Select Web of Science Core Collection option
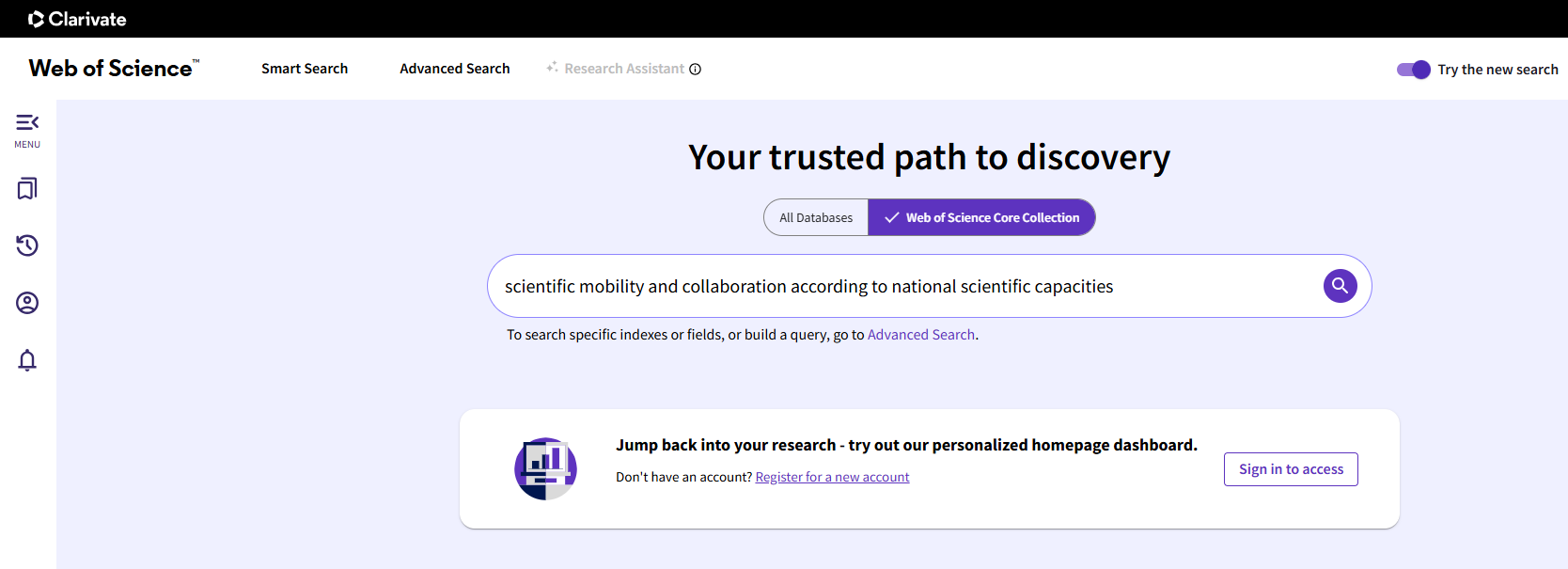Image resolution: width=1568 pixels, height=569 pixels. 981,217
